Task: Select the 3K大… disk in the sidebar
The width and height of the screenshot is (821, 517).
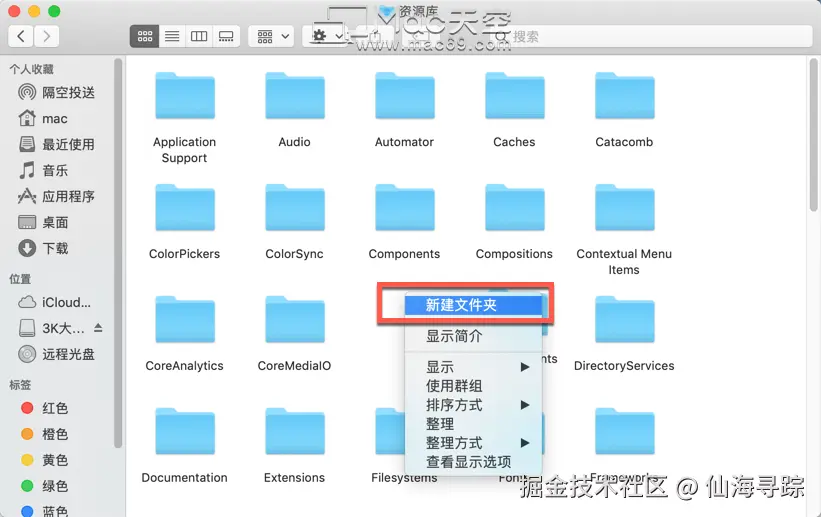Action: (52, 328)
